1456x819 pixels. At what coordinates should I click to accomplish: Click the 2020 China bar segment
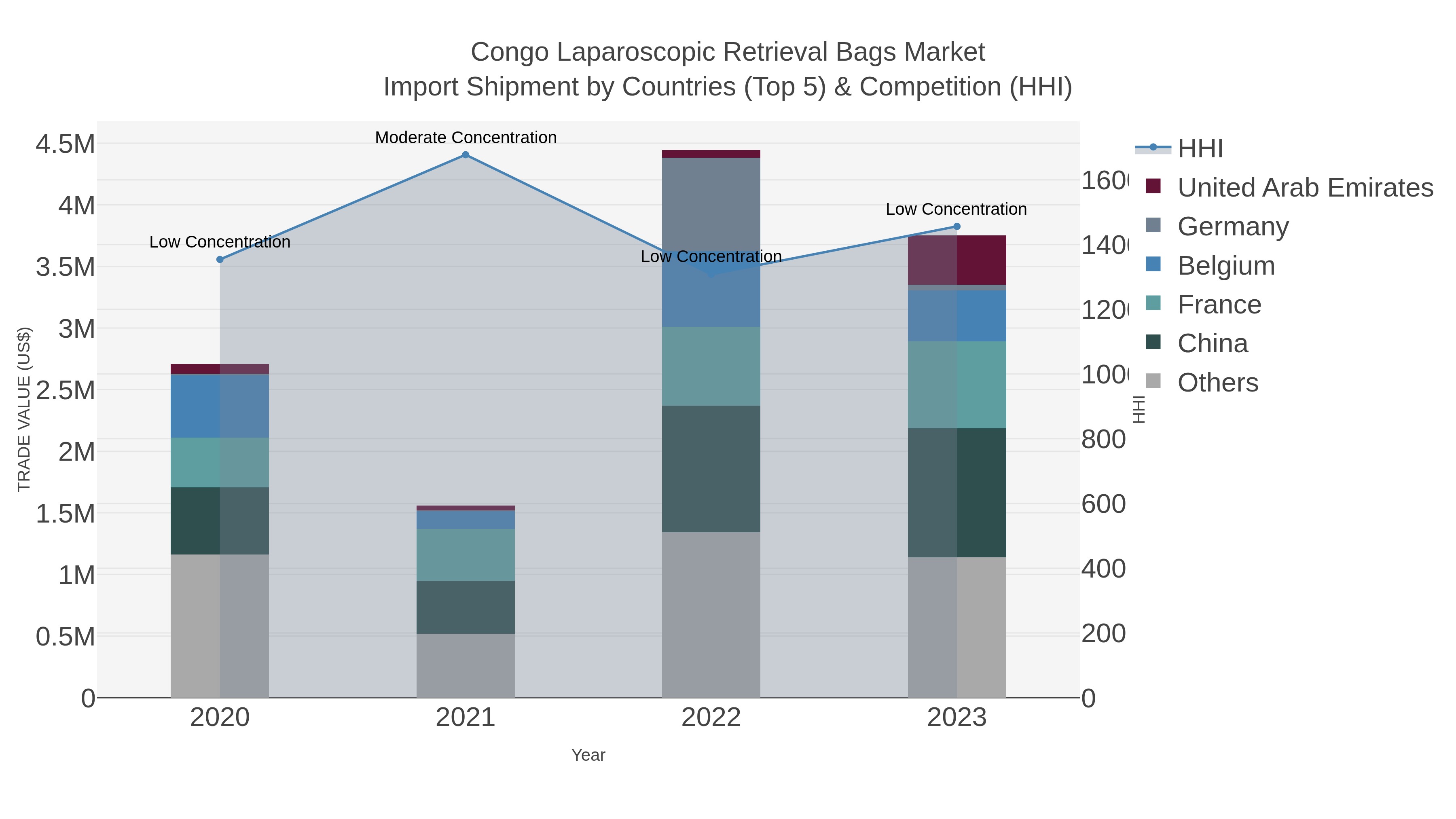pos(219,521)
